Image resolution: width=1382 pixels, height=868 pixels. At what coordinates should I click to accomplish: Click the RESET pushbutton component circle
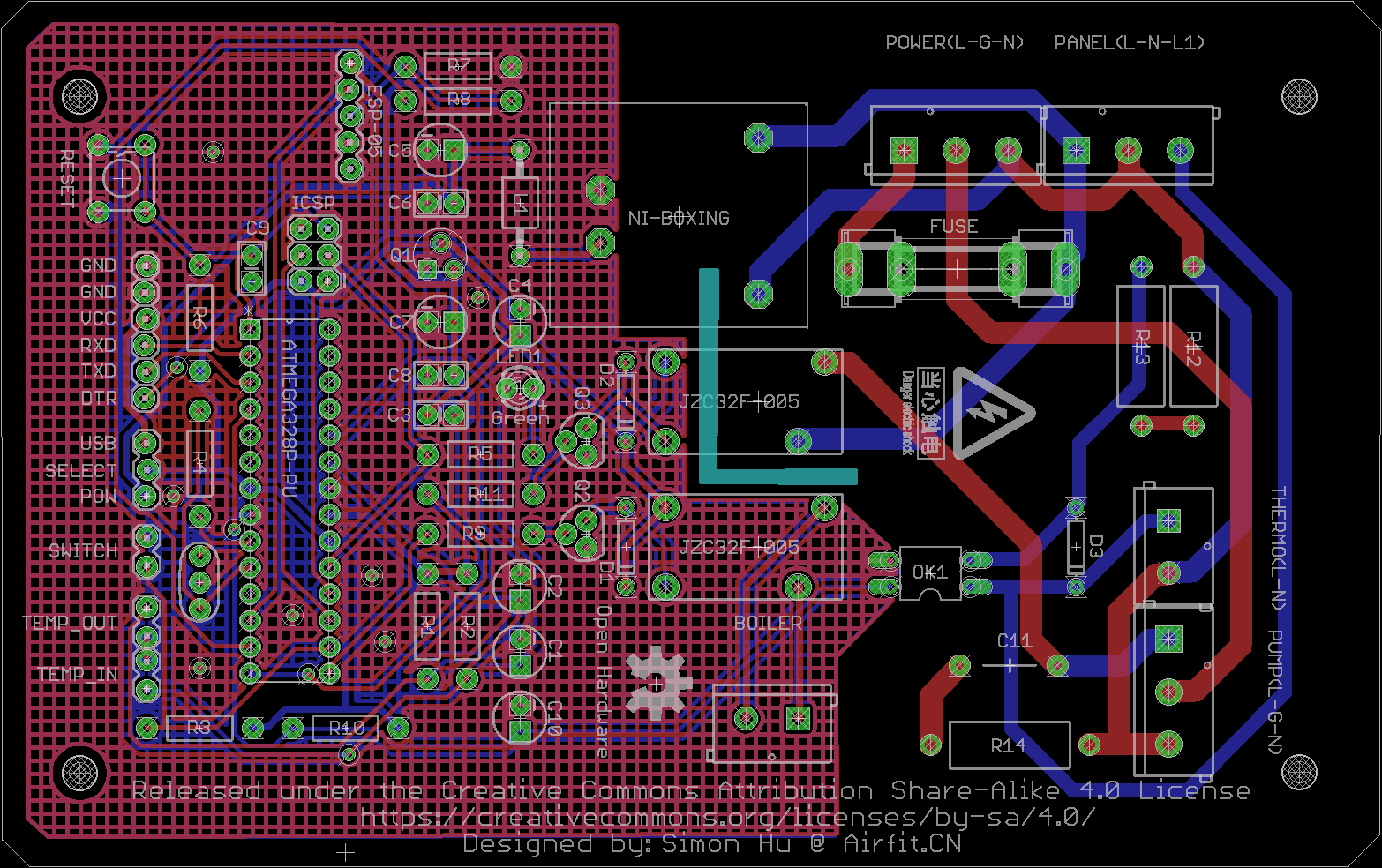click(122, 177)
